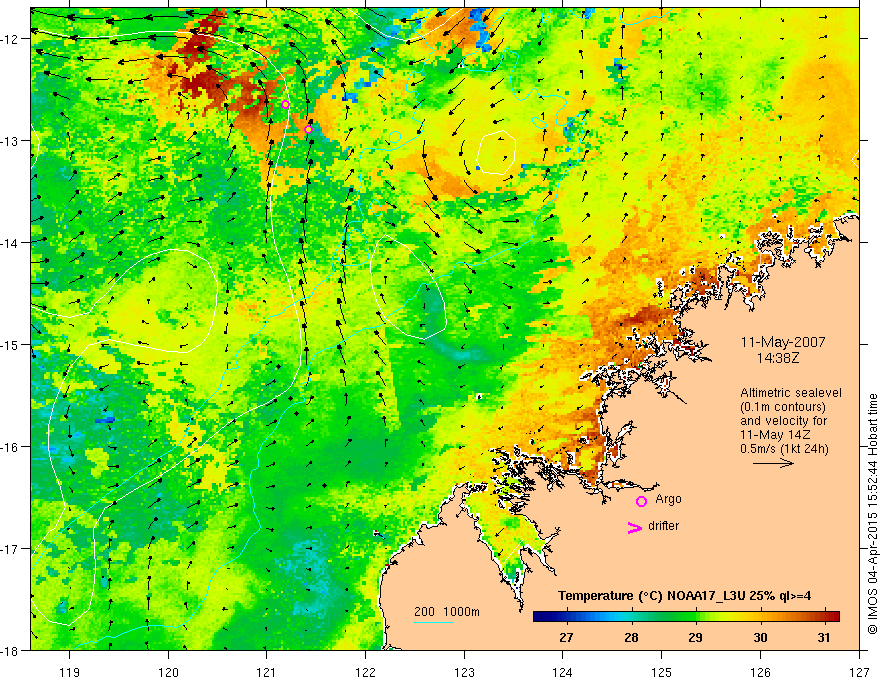Click the 'and velocity for' caption line
Image resolution: width=880 pixels, height=680 pixels.
click(783, 421)
